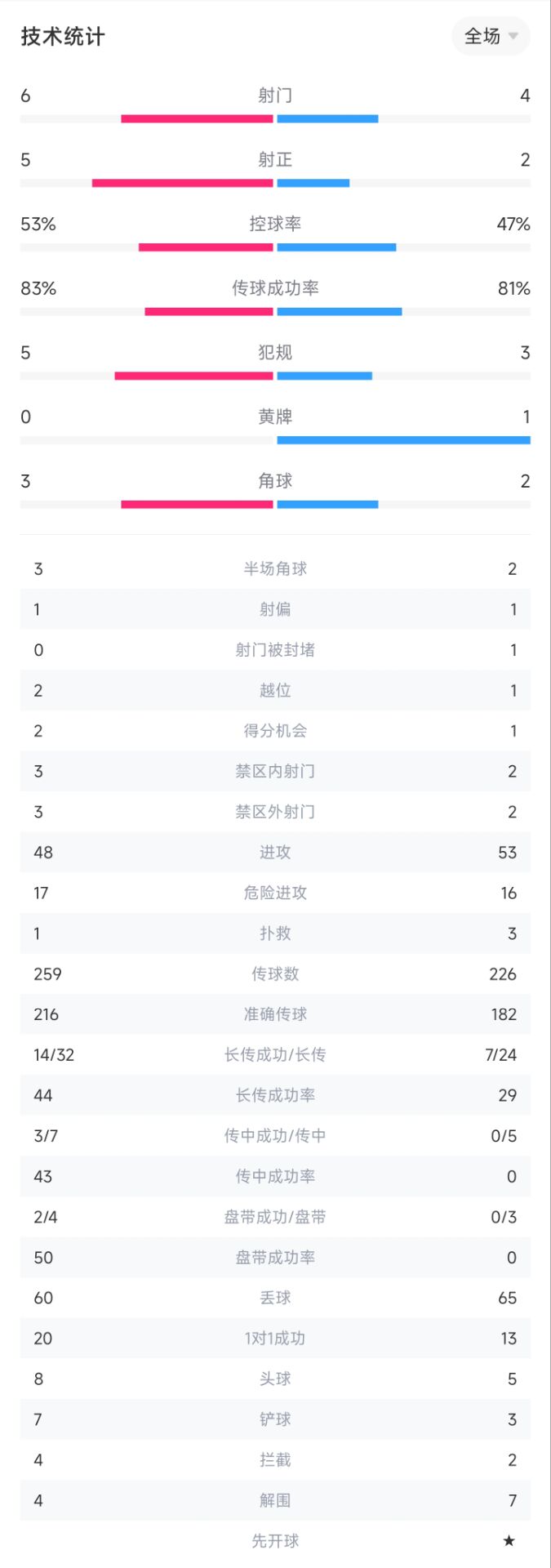The image size is (551, 1568).
Task: Select the 拦截 row label
Action: click(275, 1459)
